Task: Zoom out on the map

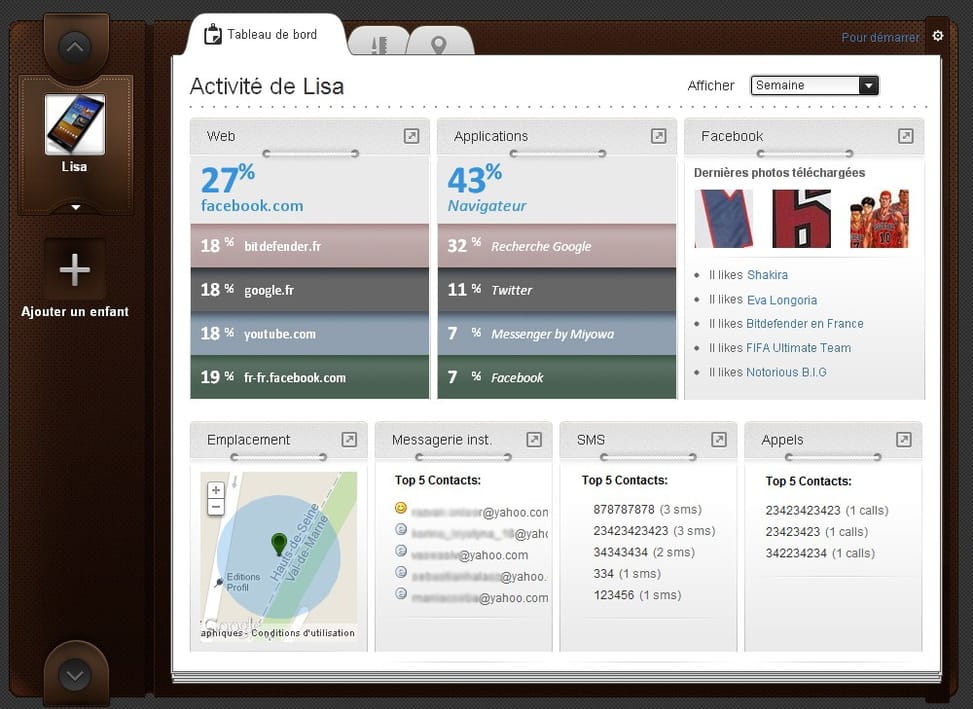Action: coord(215,507)
